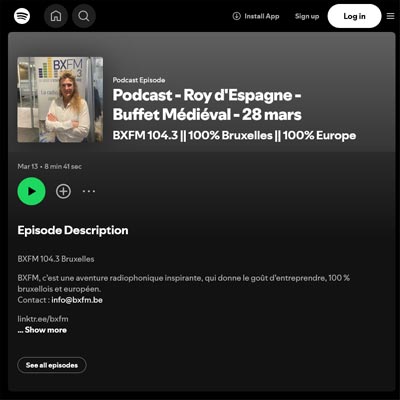The height and width of the screenshot is (400, 400).
Task: Click Sign up
Action: coord(307,16)
